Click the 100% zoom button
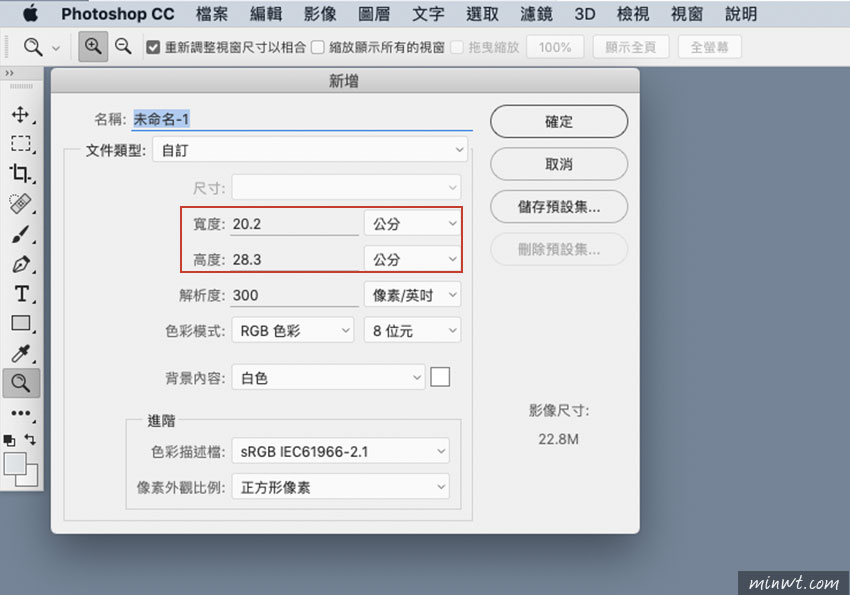This screenshot has width=850, height=595. (555, 47)
